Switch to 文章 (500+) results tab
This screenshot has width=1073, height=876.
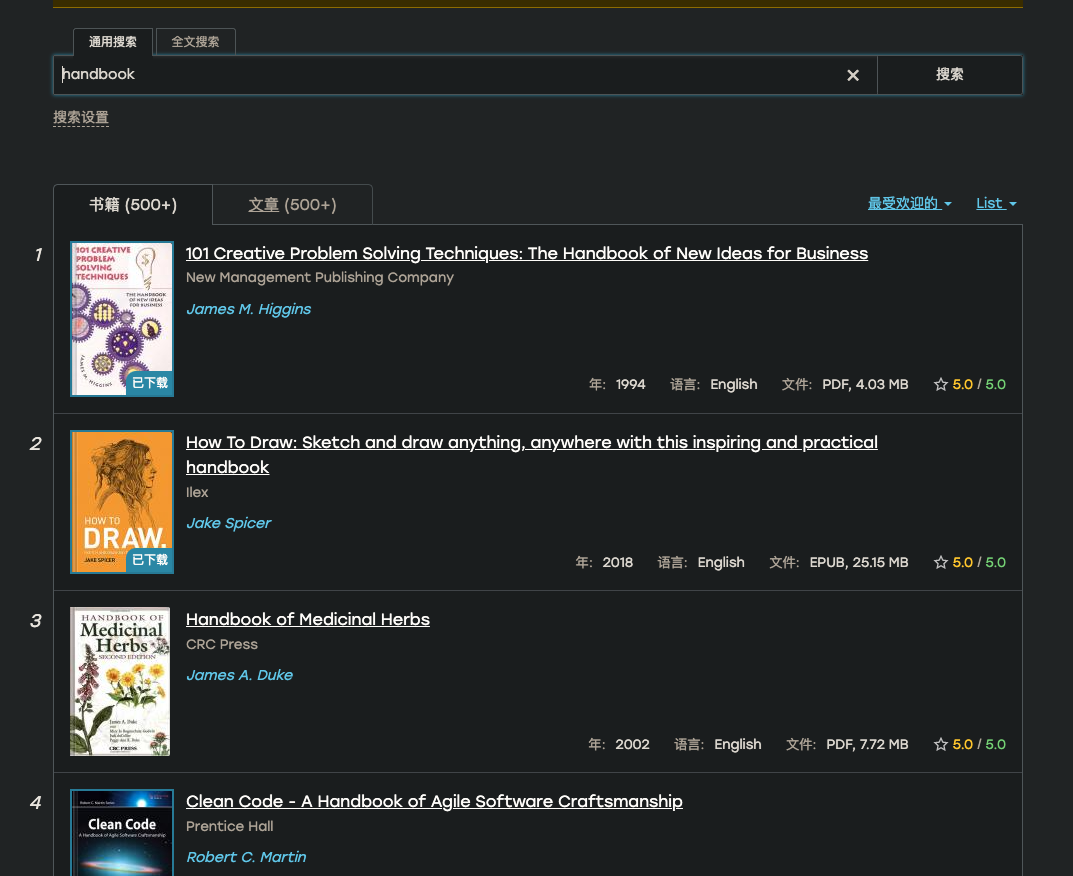tap(292, 205)
